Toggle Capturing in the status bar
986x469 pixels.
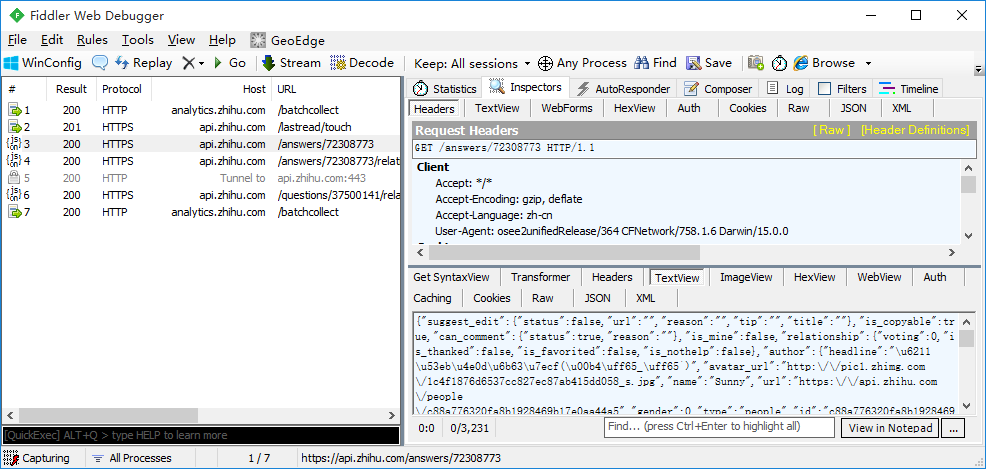pos(36,458)
